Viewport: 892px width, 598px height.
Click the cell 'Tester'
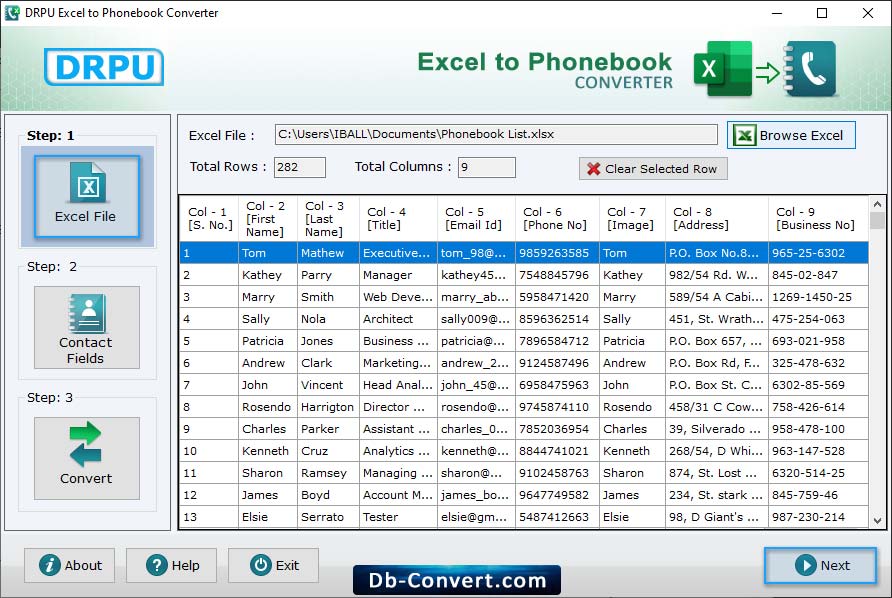[x=398, y=517]
